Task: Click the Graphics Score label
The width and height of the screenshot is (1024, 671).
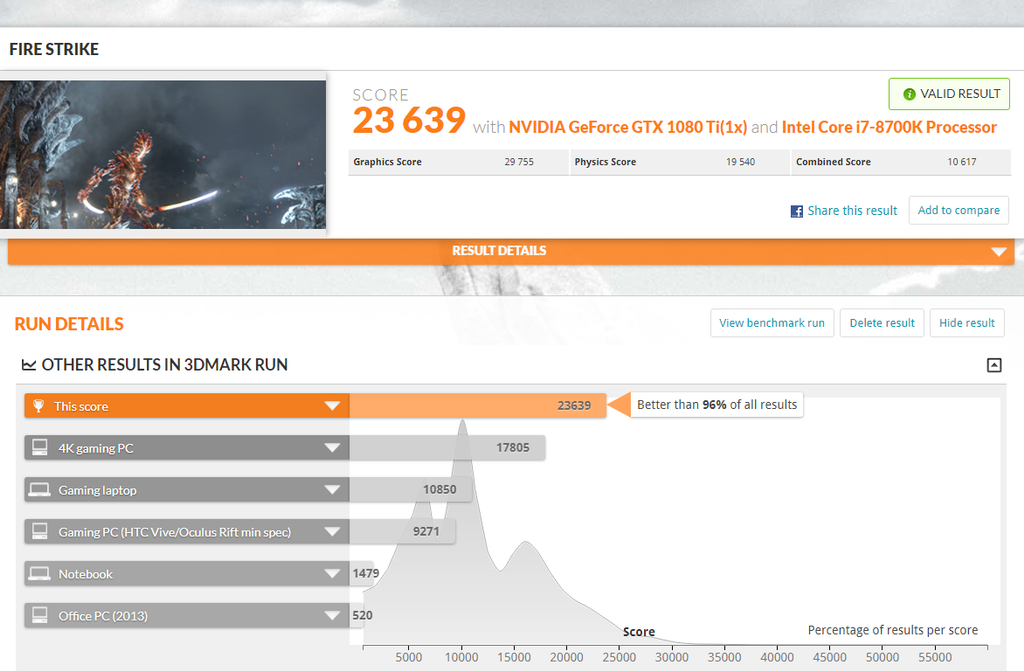Action: point(387,162)
